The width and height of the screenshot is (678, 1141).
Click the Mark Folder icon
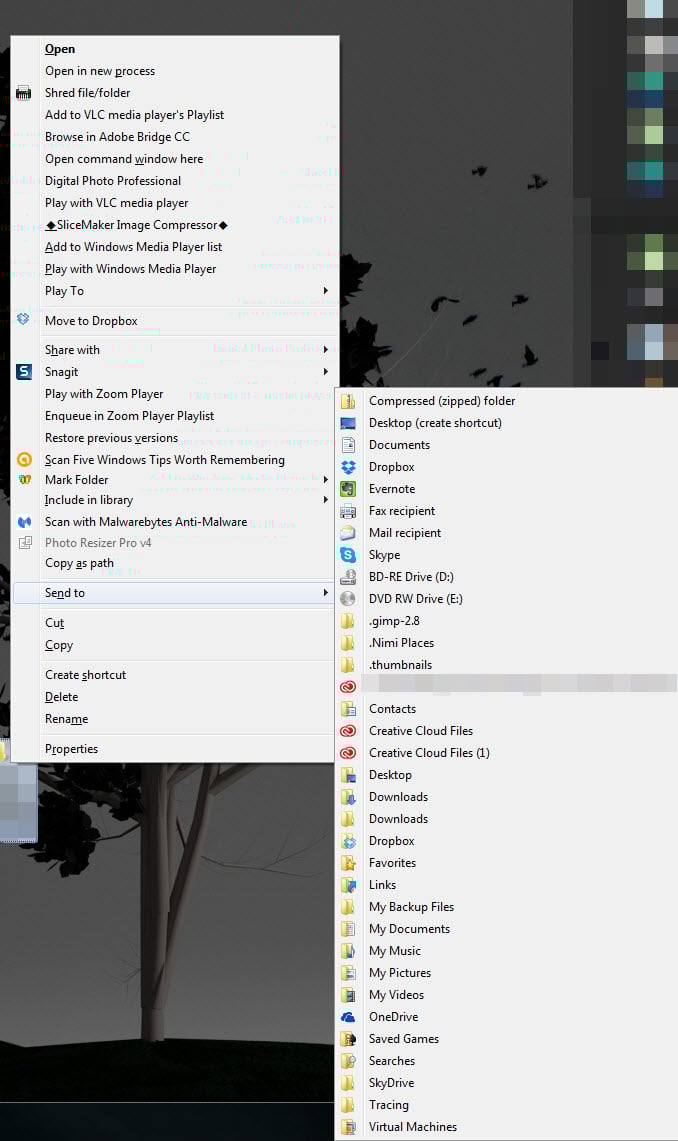pyautogui.click(x=24, y=480)
